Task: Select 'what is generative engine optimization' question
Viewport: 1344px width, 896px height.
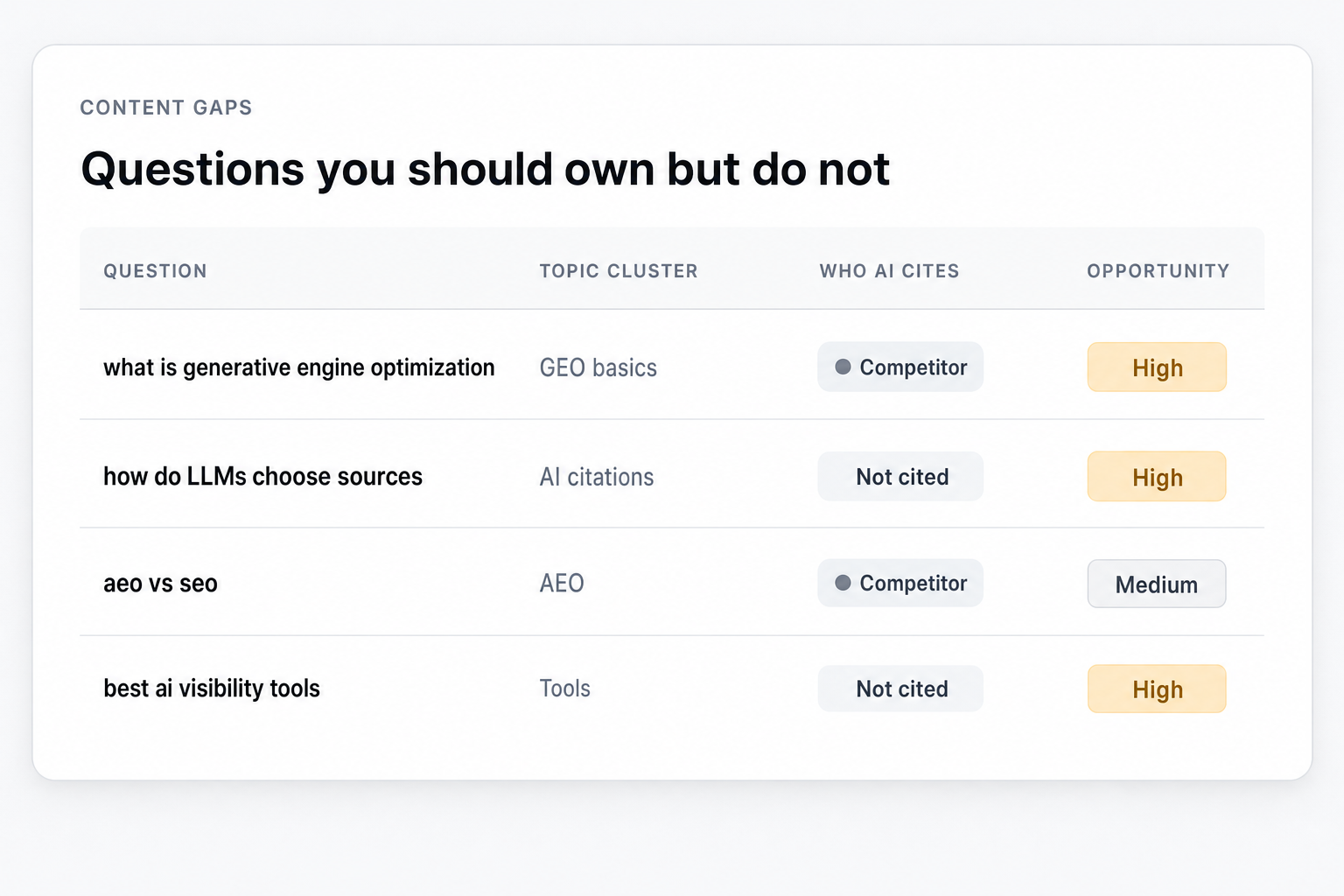Action: coord(299,367)
